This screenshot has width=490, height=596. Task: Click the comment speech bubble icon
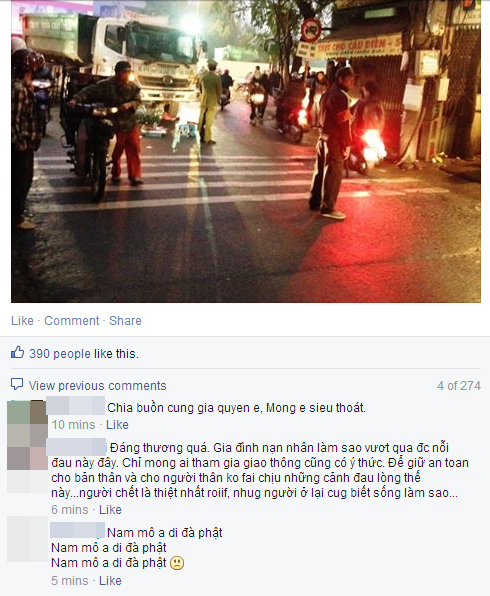click(17, 384)
